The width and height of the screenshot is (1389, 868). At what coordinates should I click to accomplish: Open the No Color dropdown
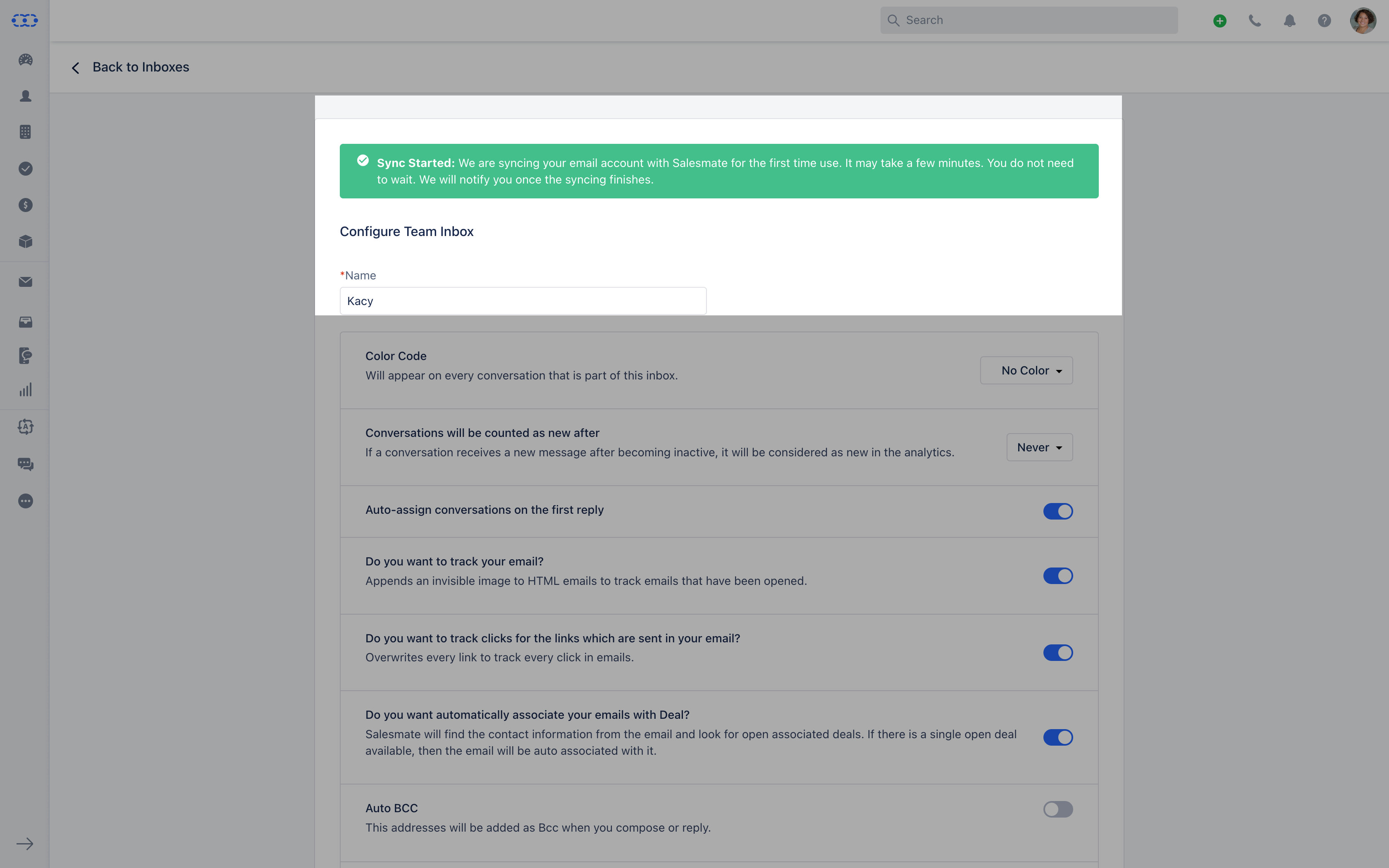[x=1026, y=370]
